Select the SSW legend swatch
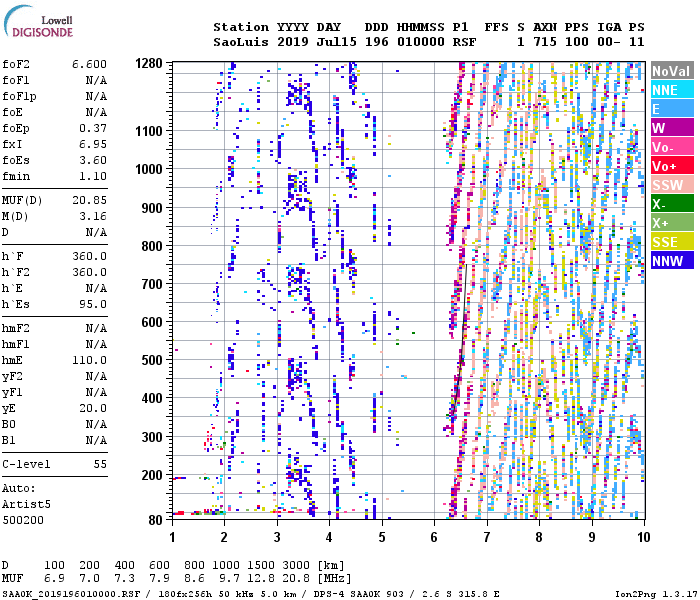The width and height of the screenshot is (700, 600). [x=672, y=185]
